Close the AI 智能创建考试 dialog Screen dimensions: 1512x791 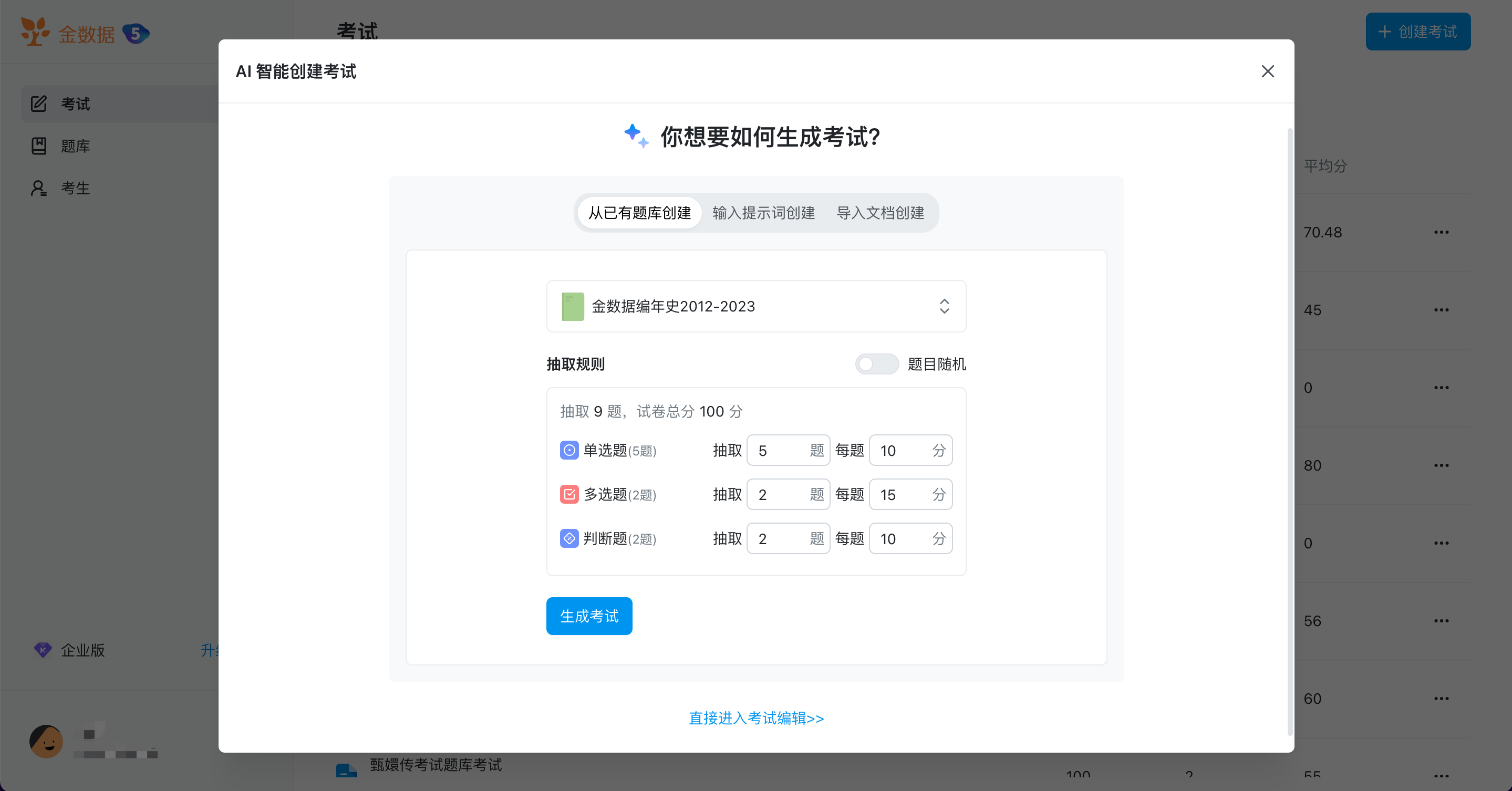[1268, 71]
